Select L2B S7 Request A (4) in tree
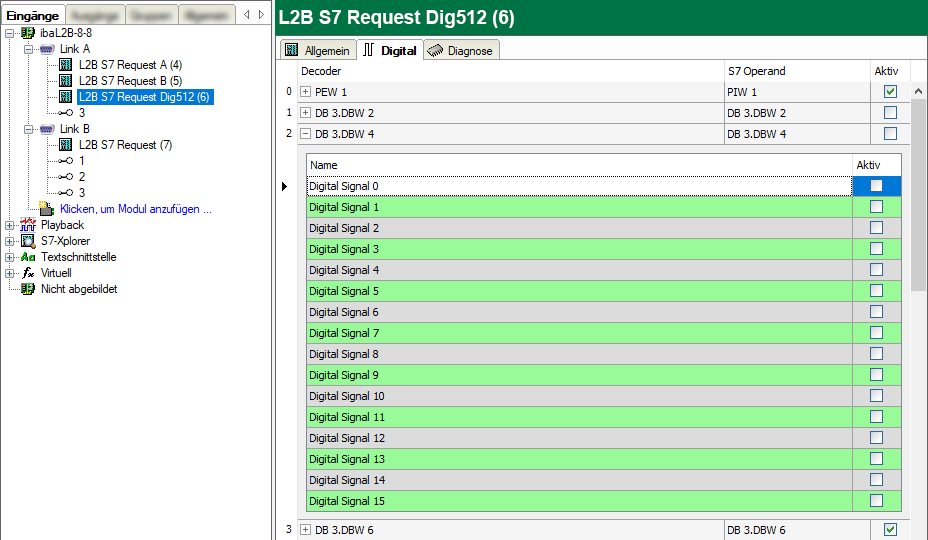 click(x=130, y=65)
